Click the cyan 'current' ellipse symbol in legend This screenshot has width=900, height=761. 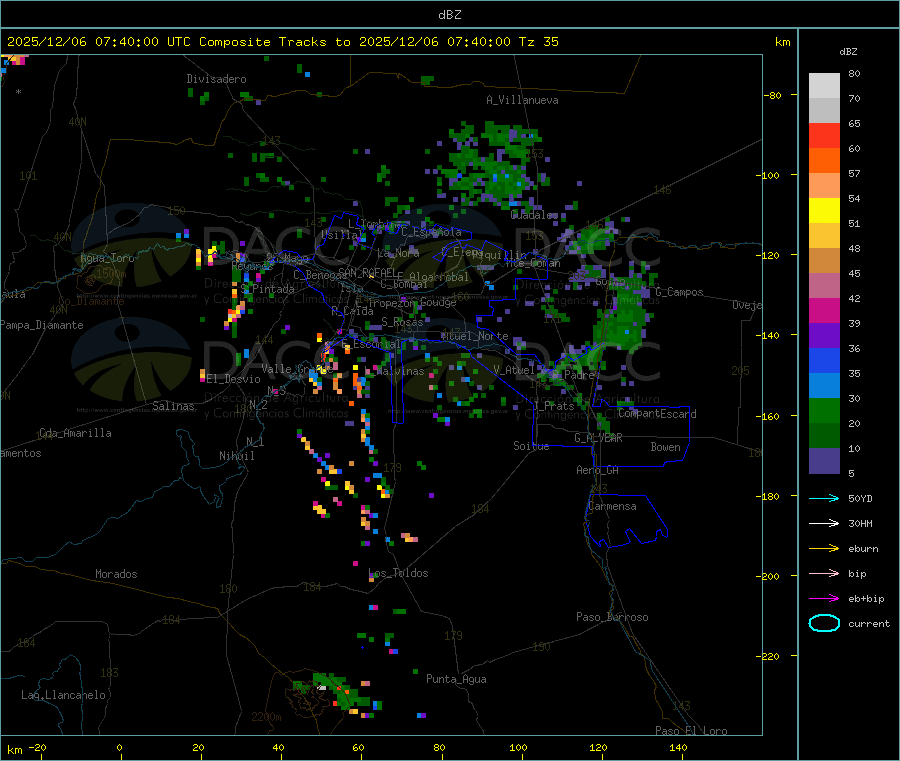click(x=824, y=623)
